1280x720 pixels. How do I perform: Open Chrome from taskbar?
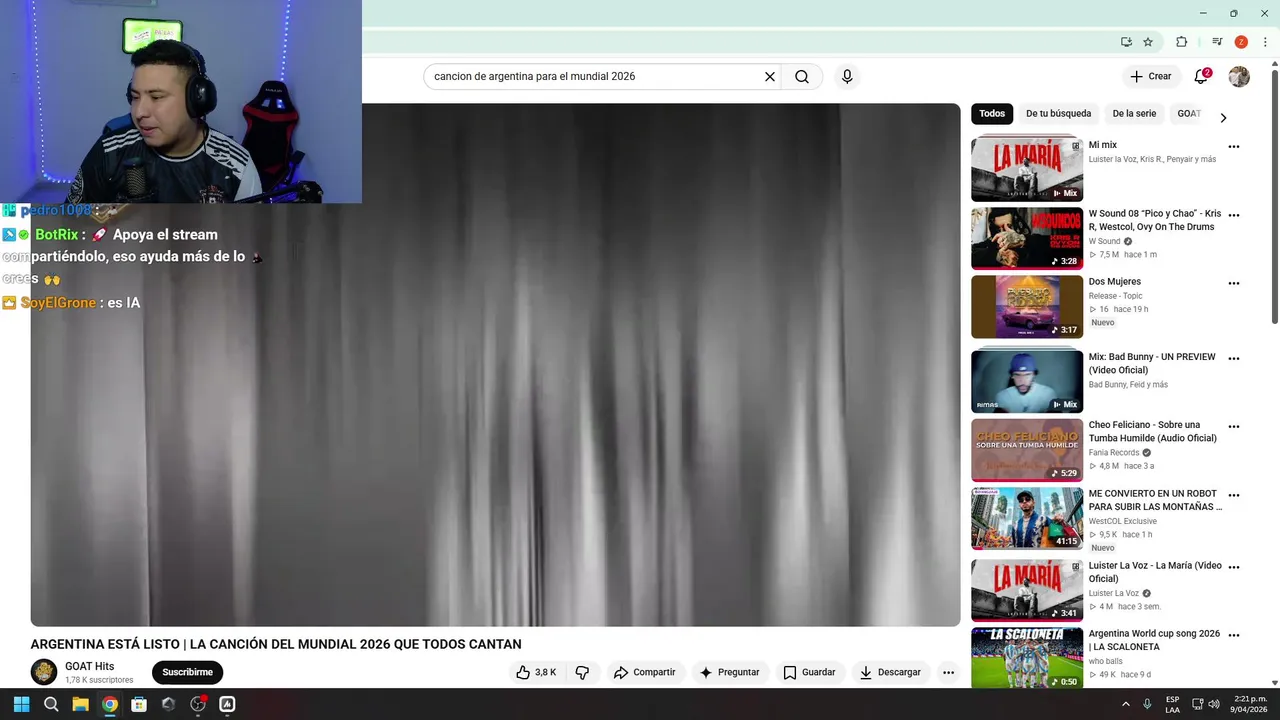pyautogui.click(x=110, y=704)
